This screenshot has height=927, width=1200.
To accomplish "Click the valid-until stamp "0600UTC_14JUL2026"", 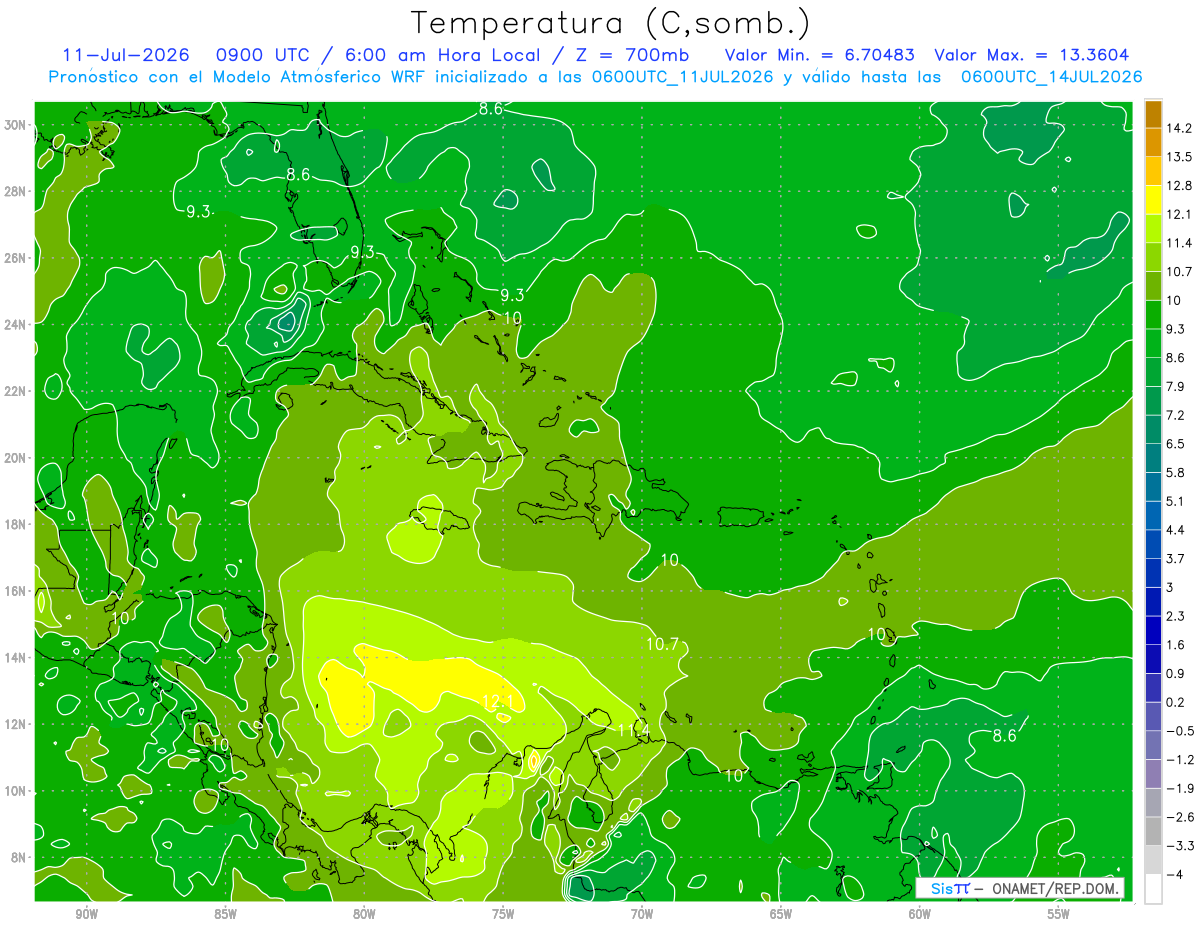I will [x=1051, y=76].
